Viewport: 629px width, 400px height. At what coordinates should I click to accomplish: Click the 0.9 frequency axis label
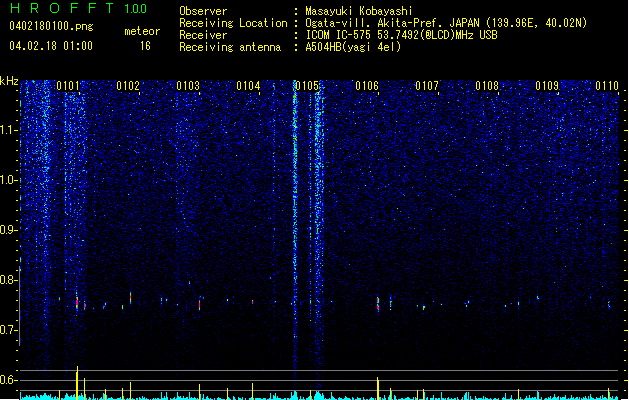click(9, 229)
